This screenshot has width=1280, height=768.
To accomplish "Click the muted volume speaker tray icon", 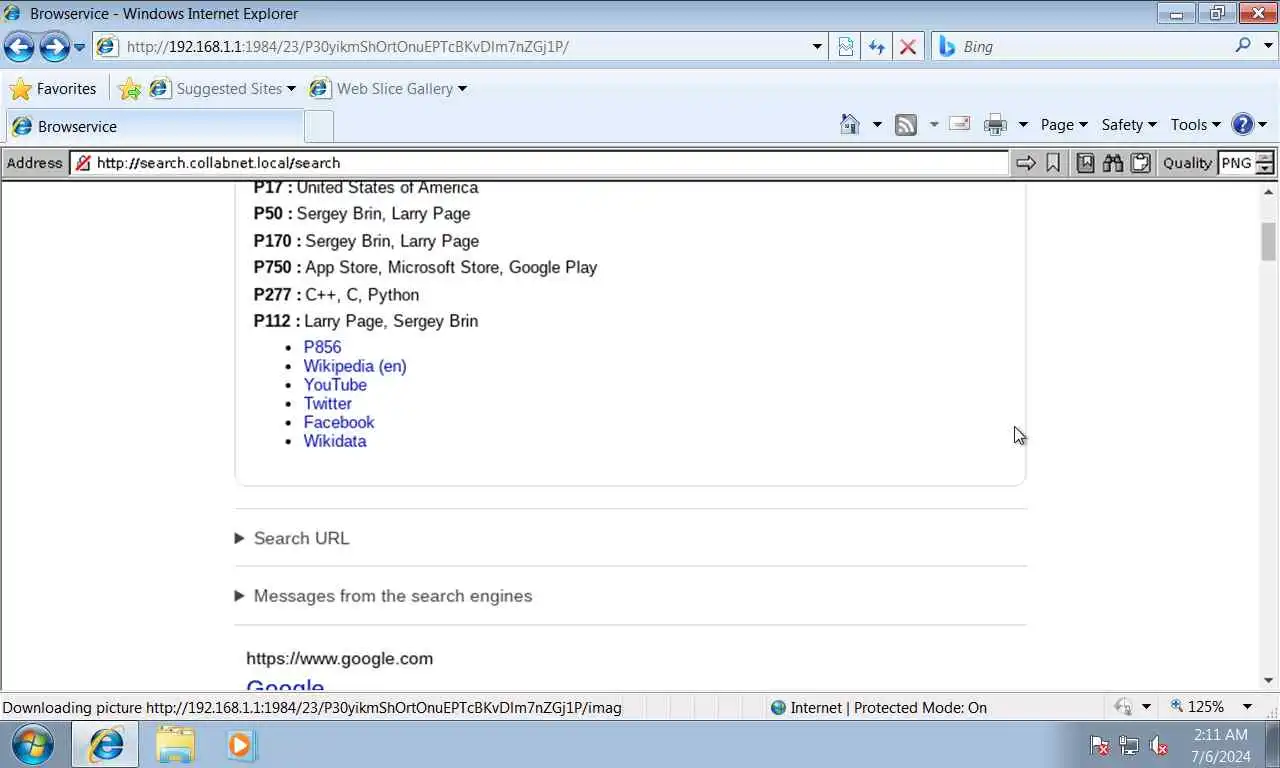I will click(1159, 746).
